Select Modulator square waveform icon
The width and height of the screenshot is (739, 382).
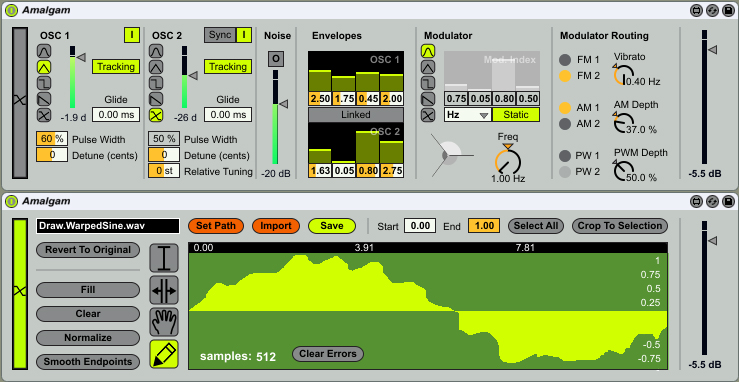[428, 83]
